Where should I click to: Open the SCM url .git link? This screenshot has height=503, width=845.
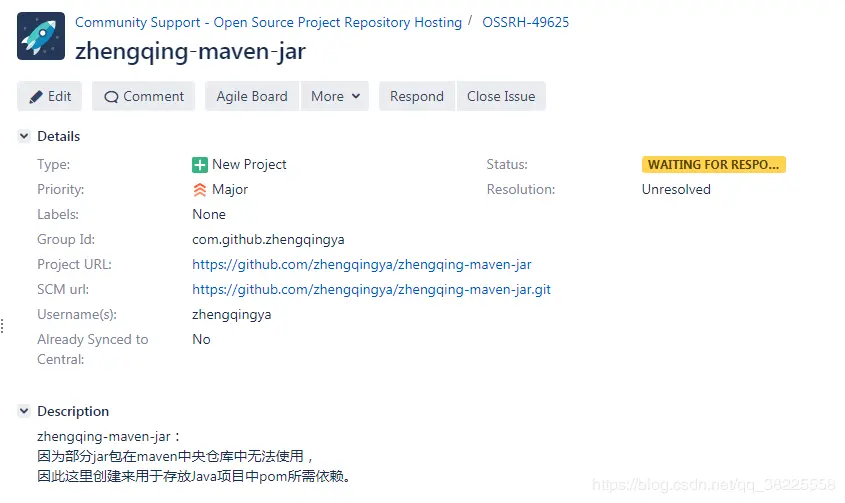click(371, 290)
